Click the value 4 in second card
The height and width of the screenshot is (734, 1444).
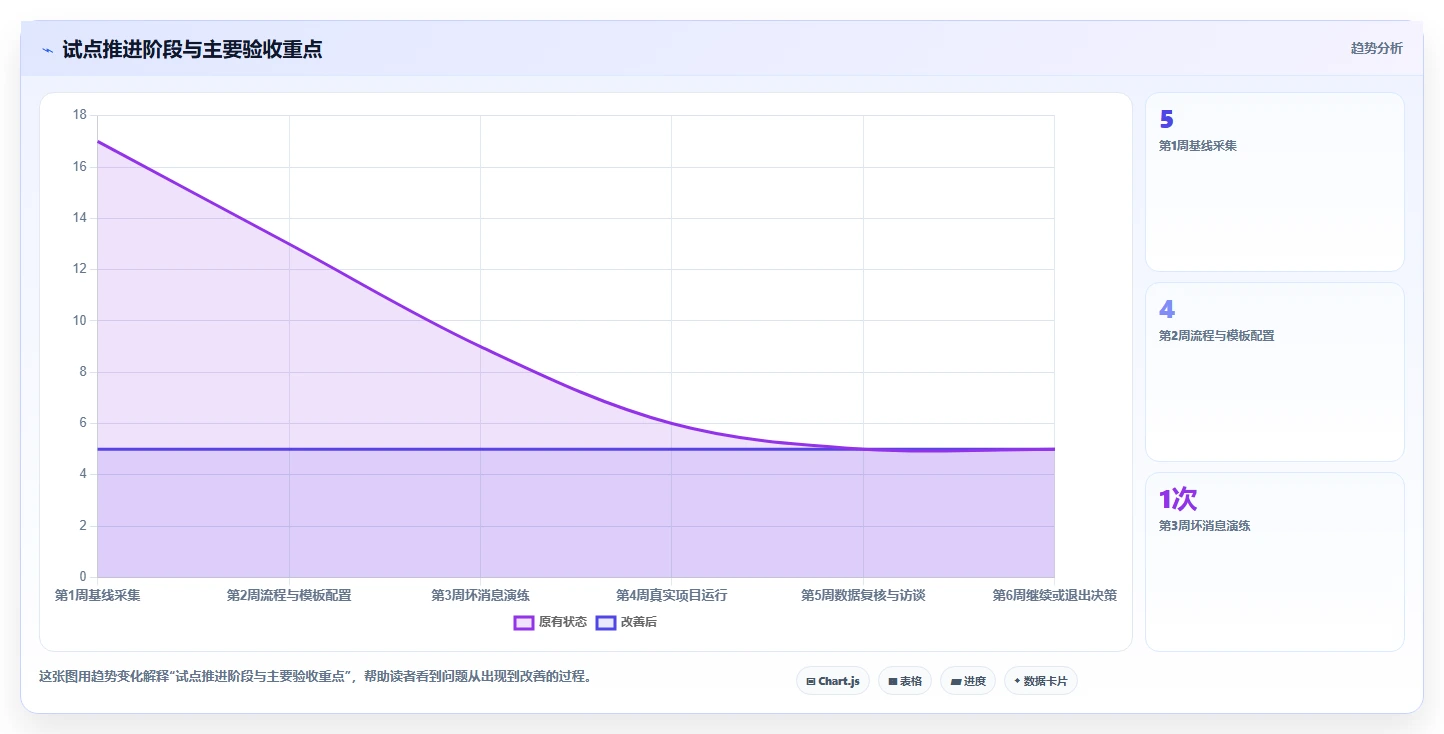[x=1167, y=310]
